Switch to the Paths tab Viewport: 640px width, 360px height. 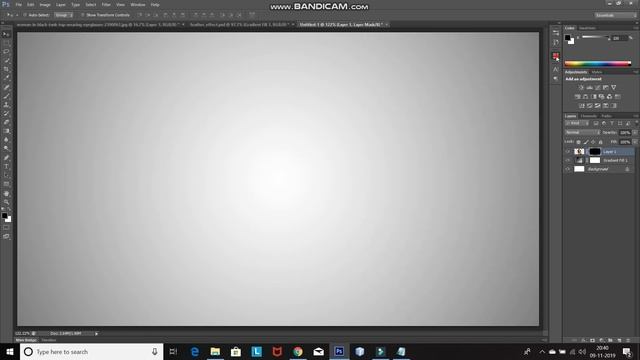coord(606,116)
